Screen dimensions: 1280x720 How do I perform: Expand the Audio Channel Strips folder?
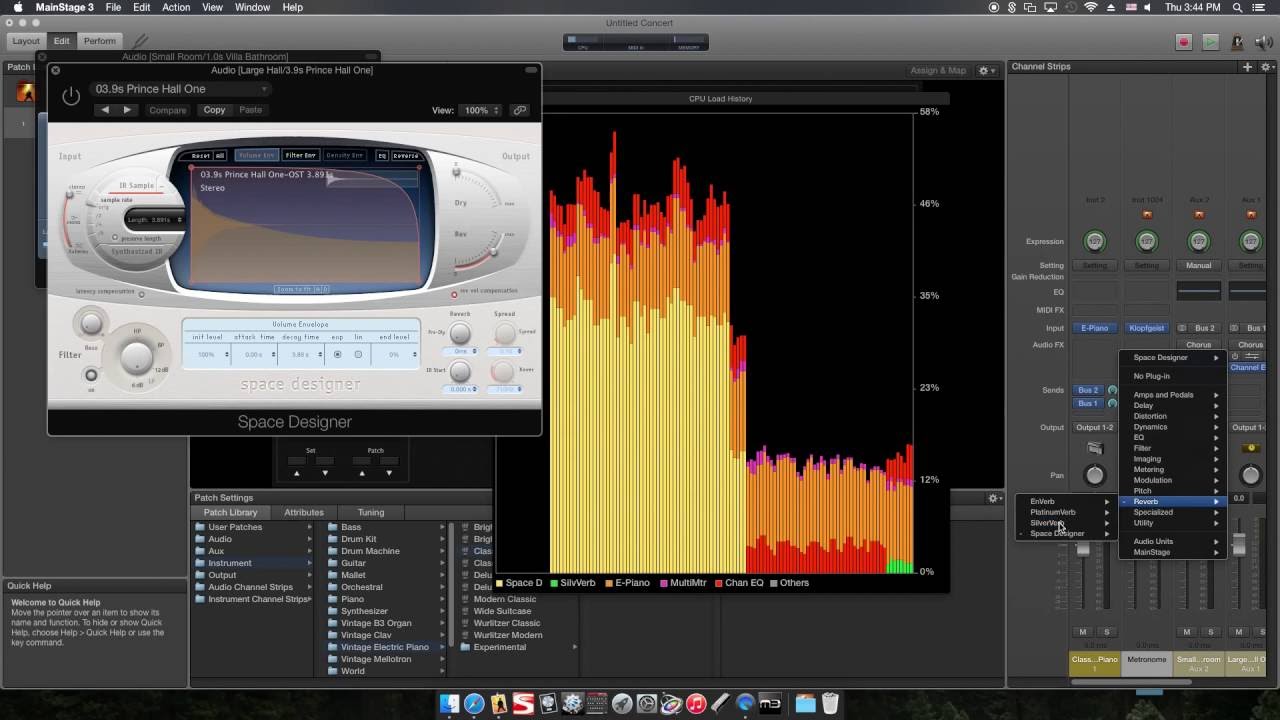tap(252, 587)
